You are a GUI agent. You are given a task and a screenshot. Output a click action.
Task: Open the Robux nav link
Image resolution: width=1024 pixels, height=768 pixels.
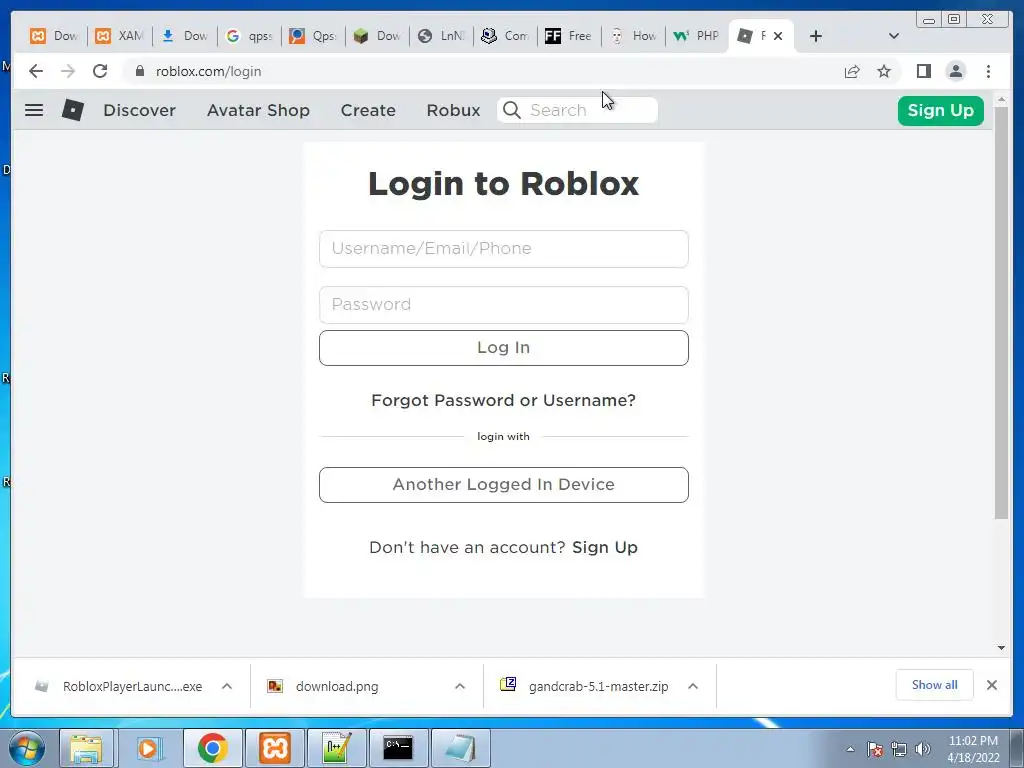tap(453, 110)
